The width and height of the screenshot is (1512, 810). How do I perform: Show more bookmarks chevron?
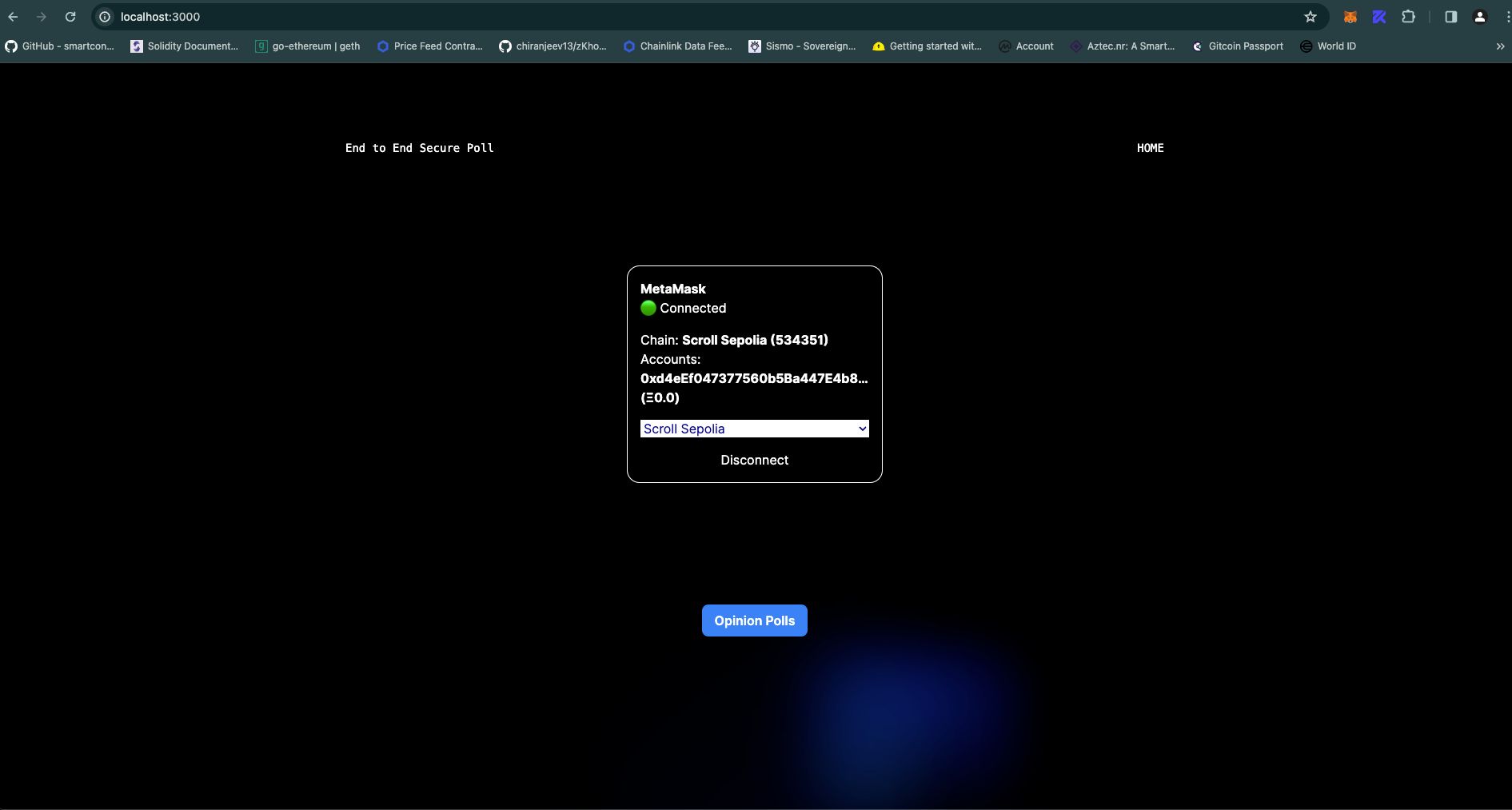click(1500, 46)
